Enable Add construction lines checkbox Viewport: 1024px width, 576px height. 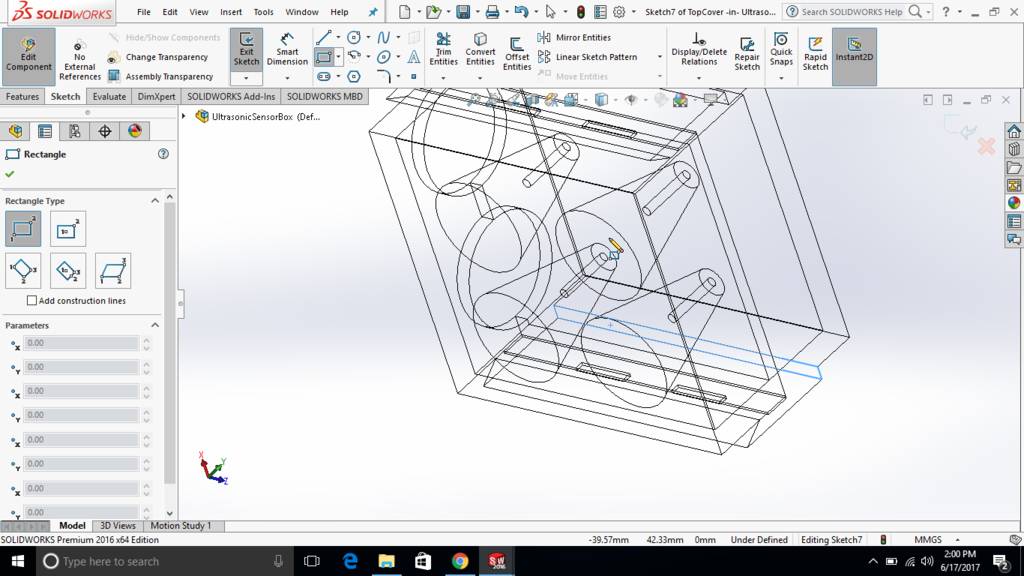[x=31, y=300]
